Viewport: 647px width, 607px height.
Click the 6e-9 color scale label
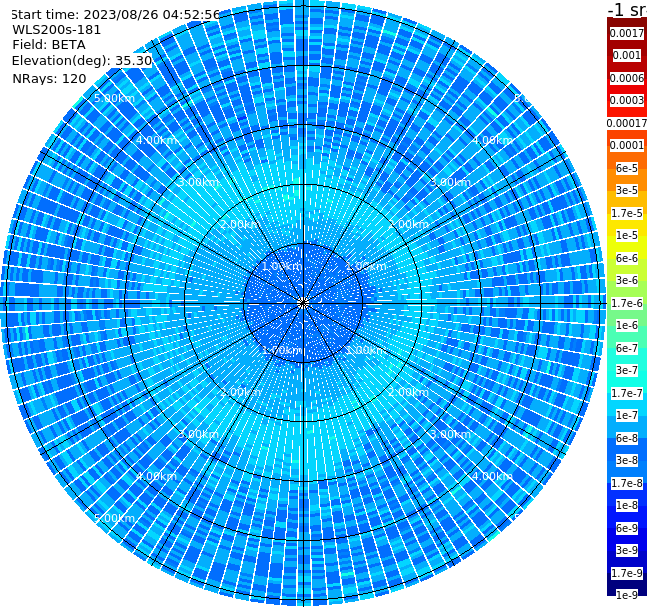point(627,528)
